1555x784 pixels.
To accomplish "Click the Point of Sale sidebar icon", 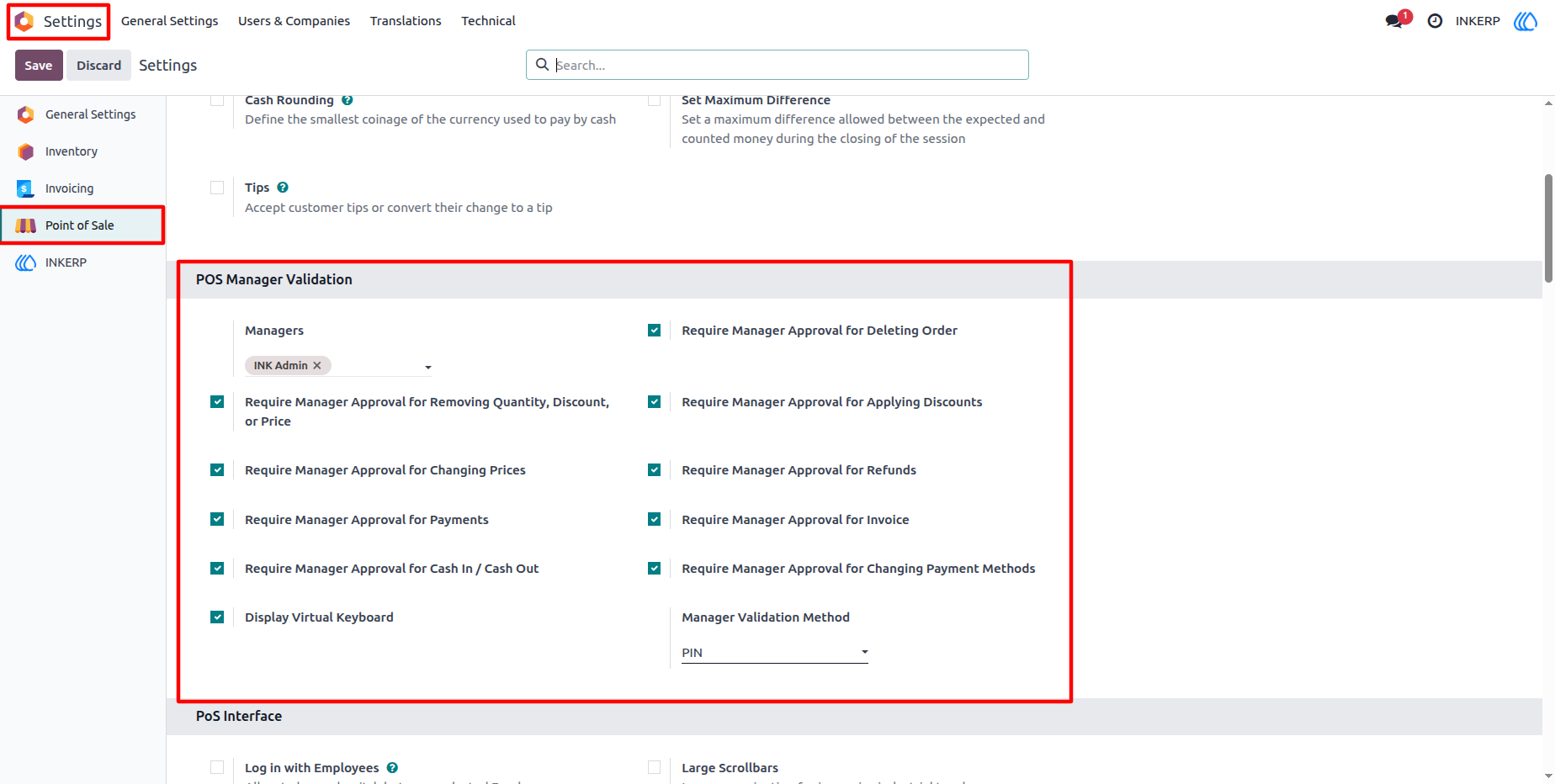I will coord(26,225).
